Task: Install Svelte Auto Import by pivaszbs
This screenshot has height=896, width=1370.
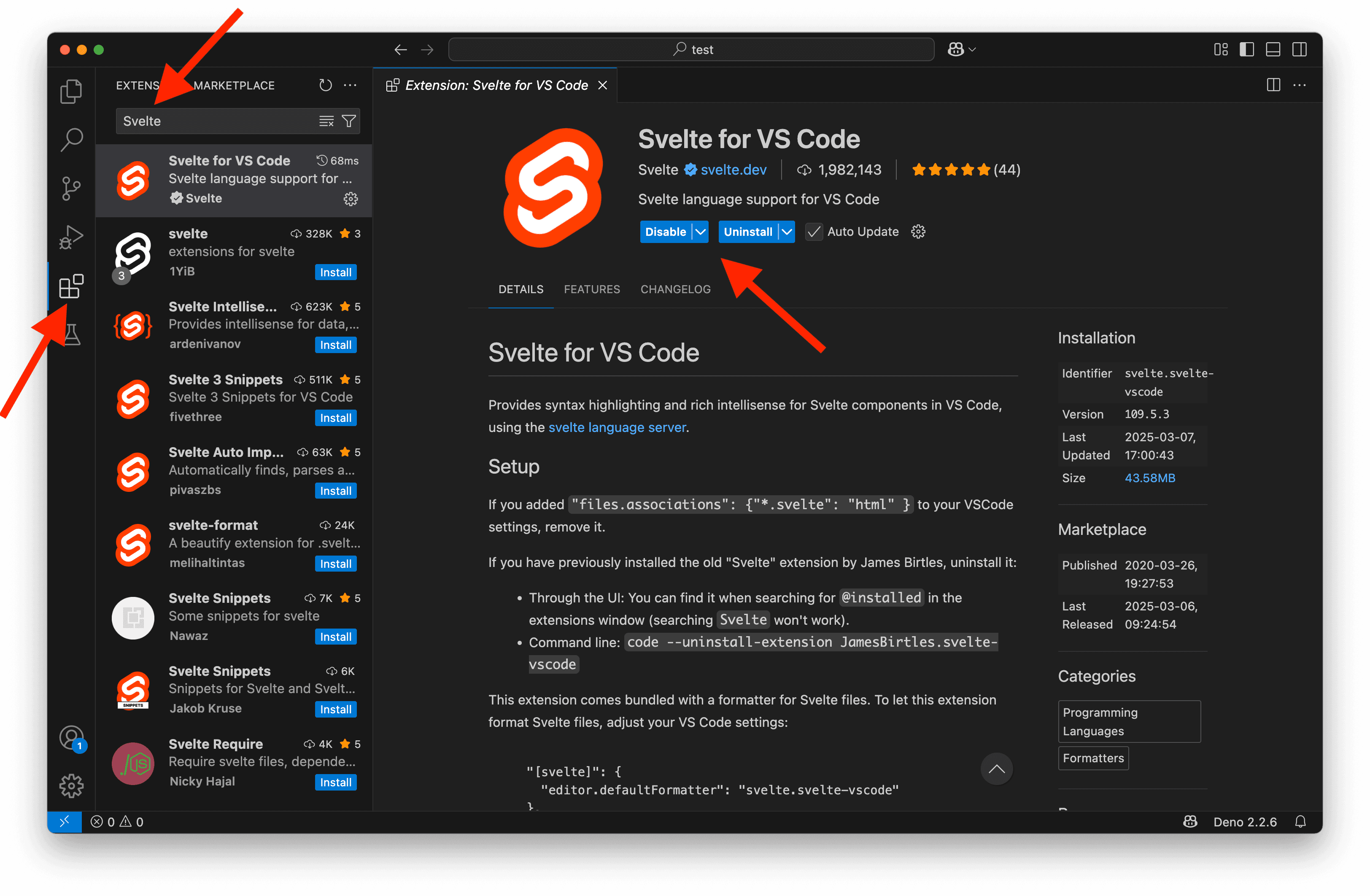Action: 336,491
